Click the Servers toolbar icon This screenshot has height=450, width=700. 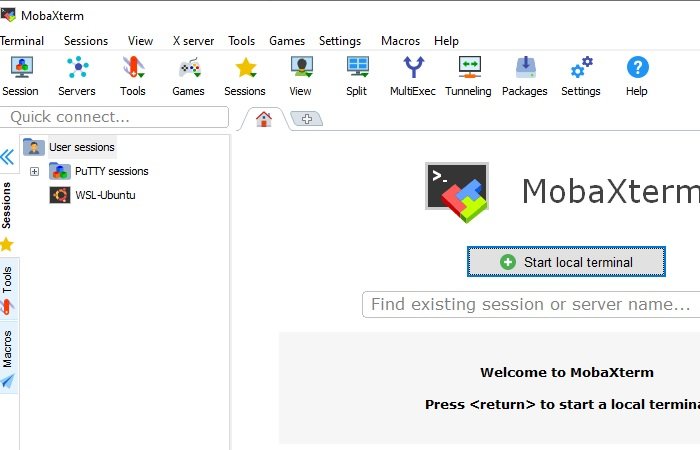coord(77,76)
